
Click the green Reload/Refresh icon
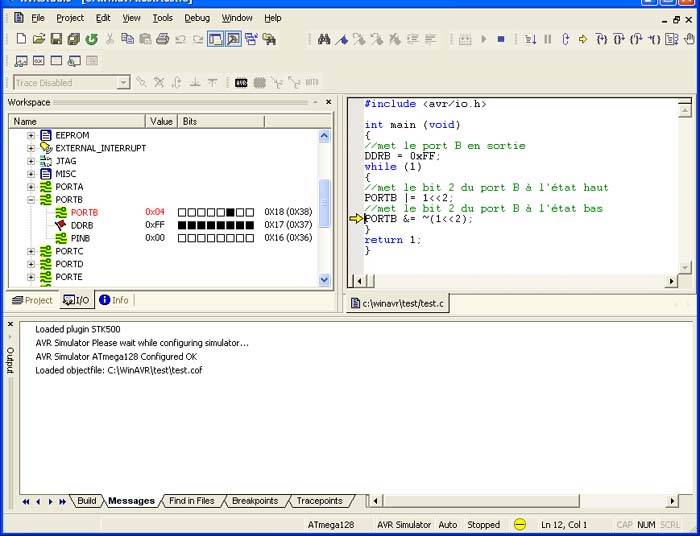(x=91, y=39)
